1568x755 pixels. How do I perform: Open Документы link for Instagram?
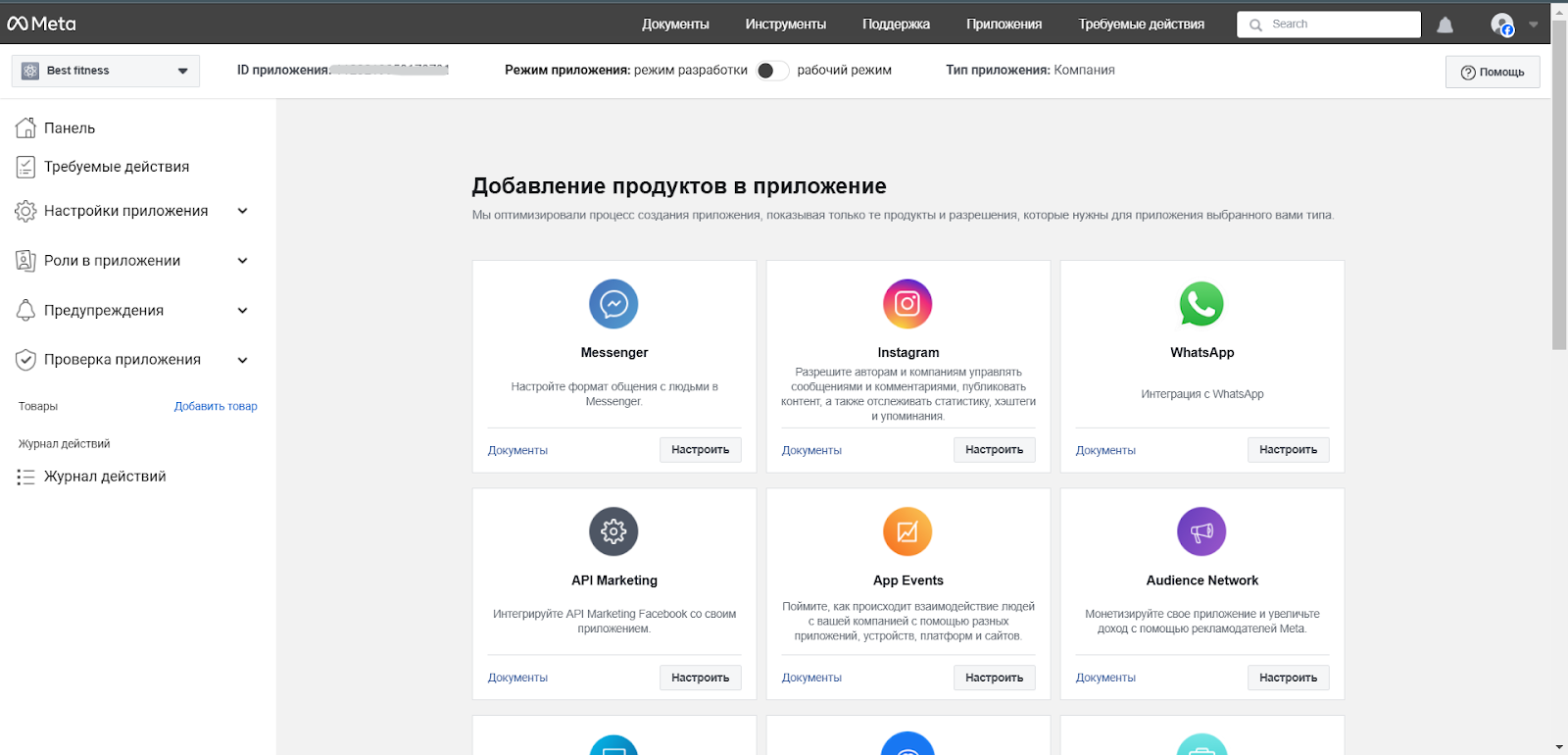coord(811,451)
